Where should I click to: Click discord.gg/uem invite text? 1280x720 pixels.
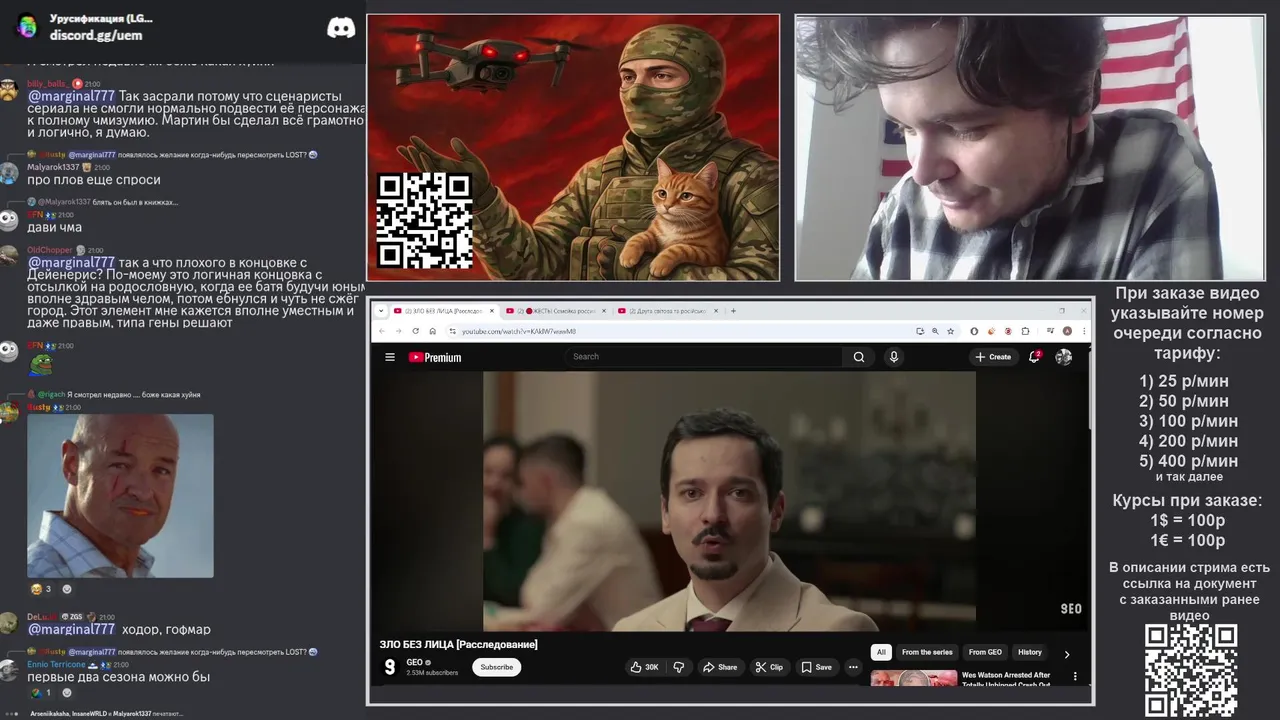[96, 35]
